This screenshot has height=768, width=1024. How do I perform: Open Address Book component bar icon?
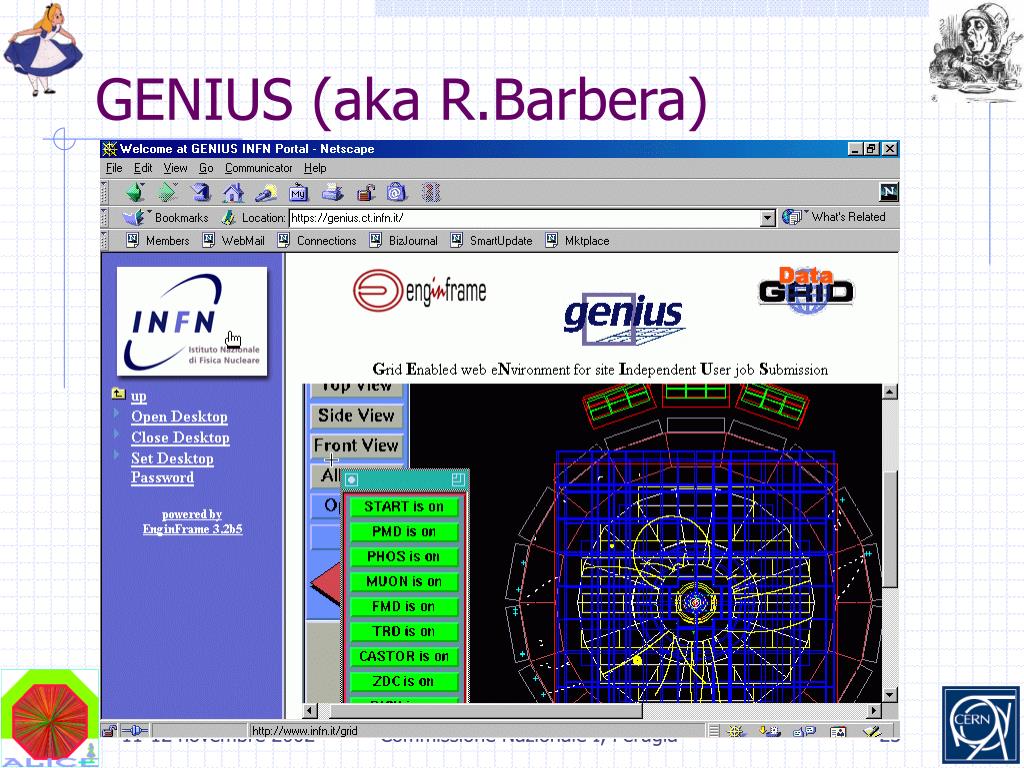click(x=838, y=731)
